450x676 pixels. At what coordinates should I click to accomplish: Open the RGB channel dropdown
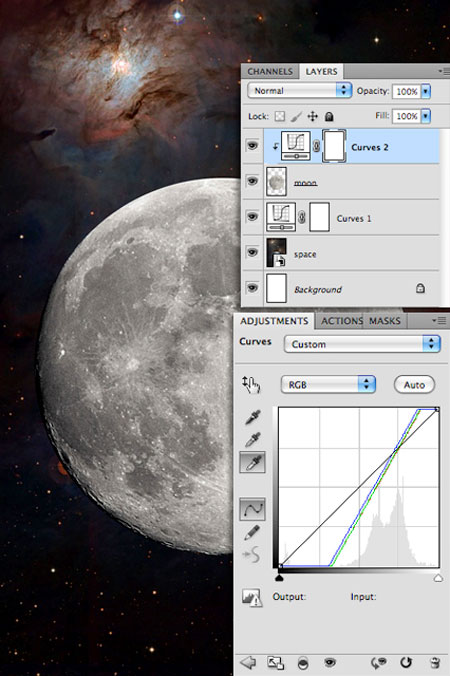point(328,384)
